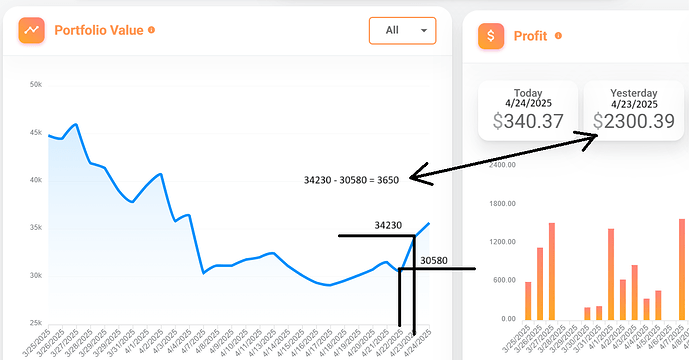The height and width of the screenshot is (360, 690).
Task: Click the first 3/25/2025 profit bar
Action: 528,301
